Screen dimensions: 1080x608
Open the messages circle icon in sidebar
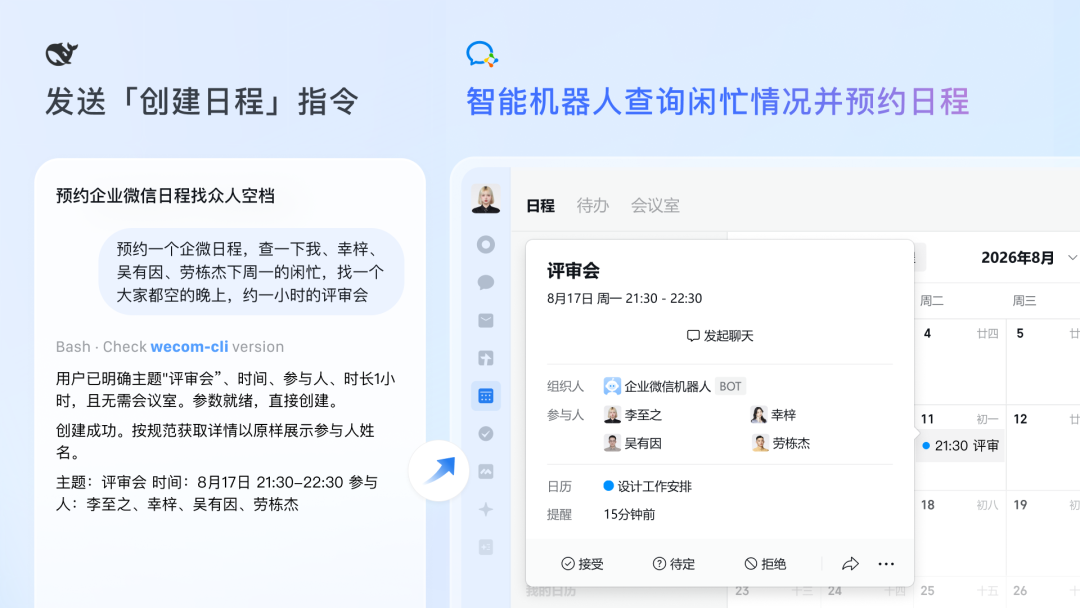(x=486, y=244)
